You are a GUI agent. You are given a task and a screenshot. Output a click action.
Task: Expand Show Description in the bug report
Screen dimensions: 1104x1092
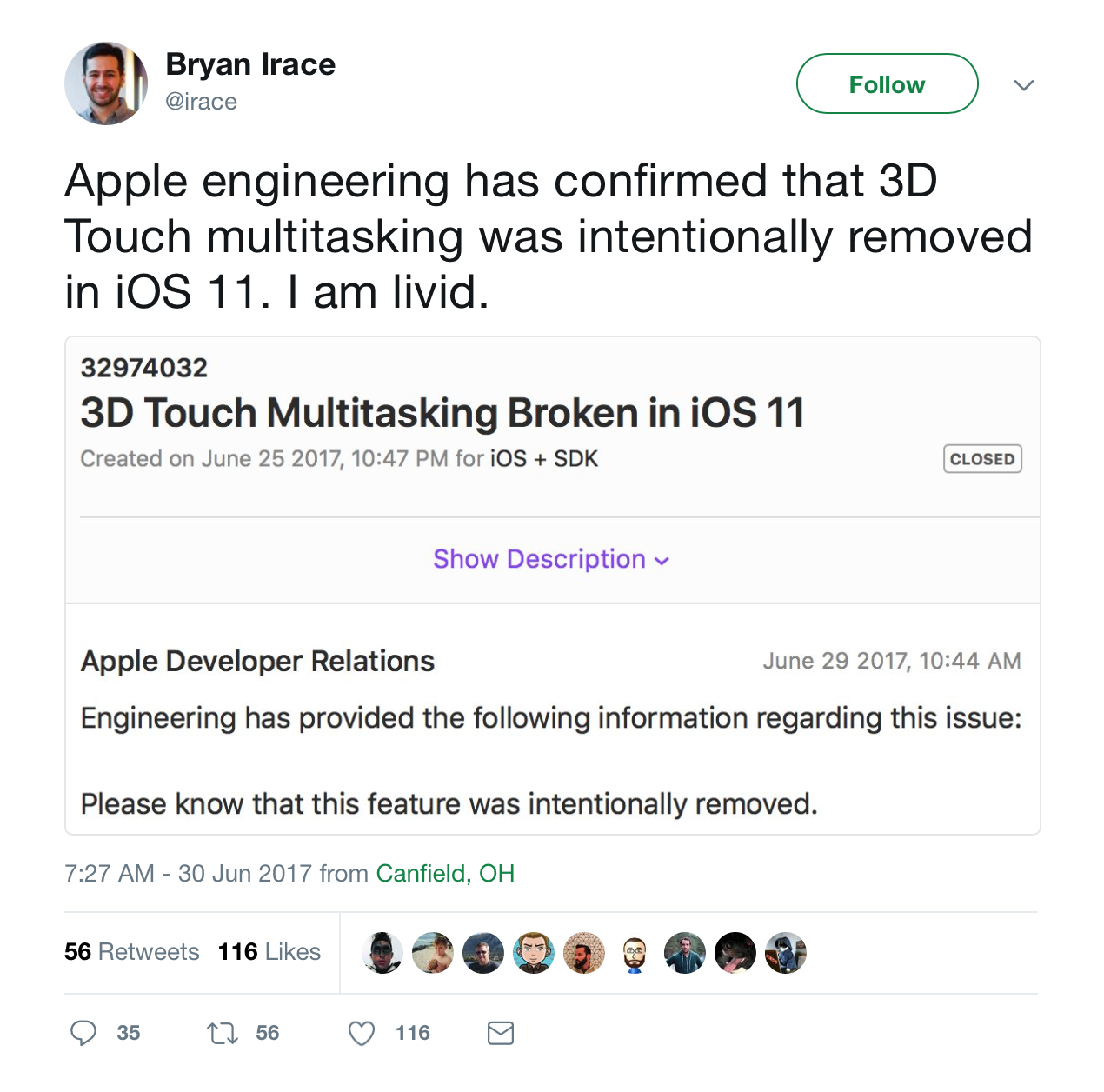click(551, 559)
